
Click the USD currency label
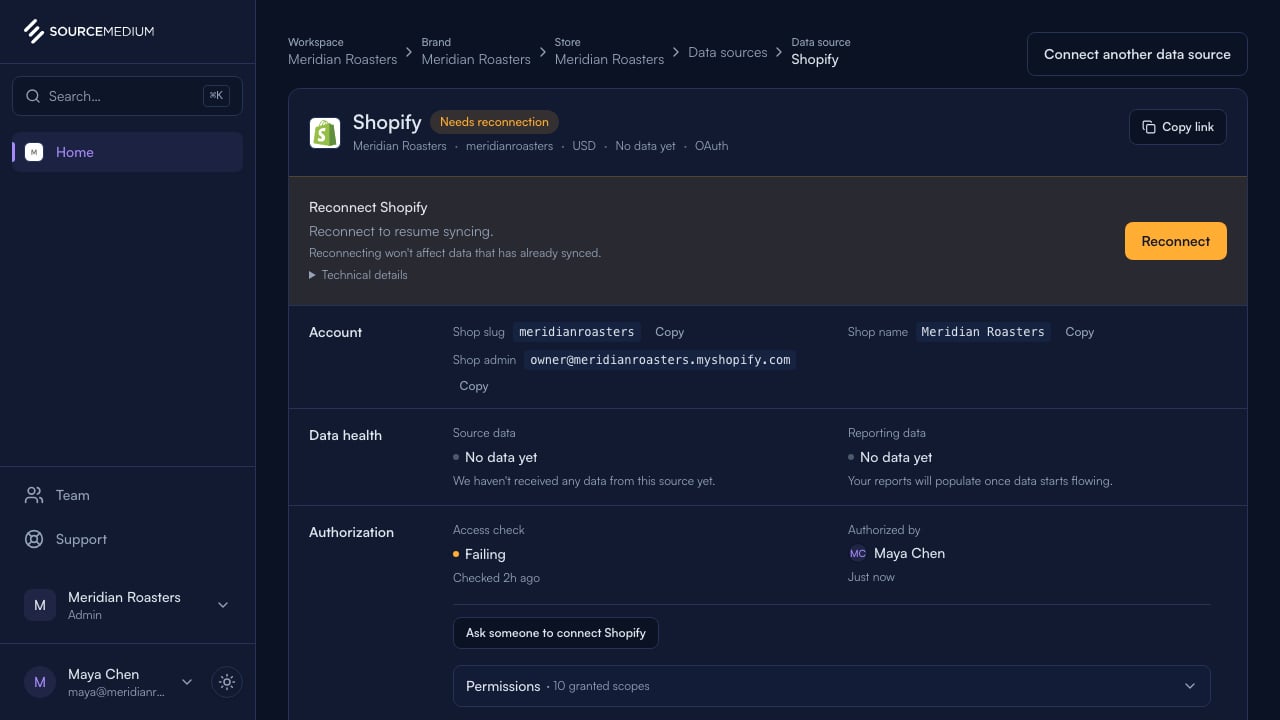pos(584,146)
